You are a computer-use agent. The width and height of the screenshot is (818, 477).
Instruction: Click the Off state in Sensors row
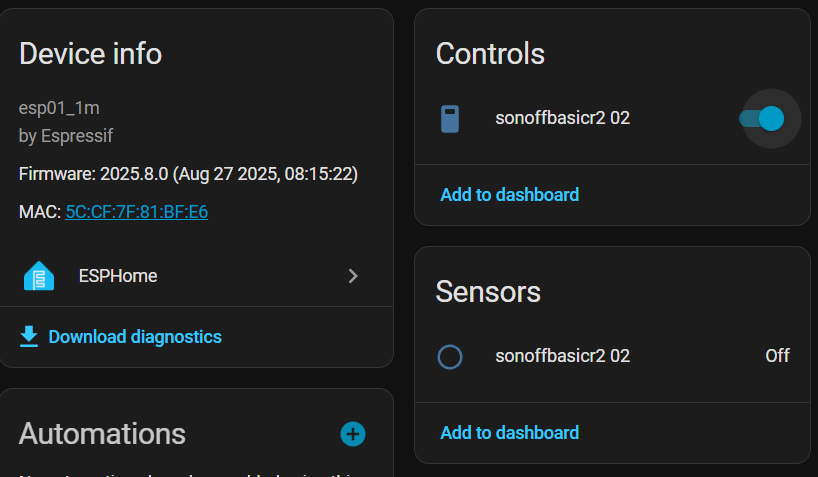(777, 356)
